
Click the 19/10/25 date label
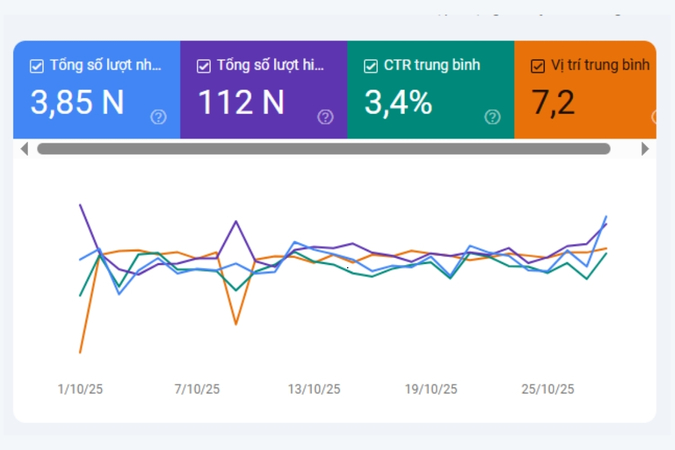coord(431,389)
